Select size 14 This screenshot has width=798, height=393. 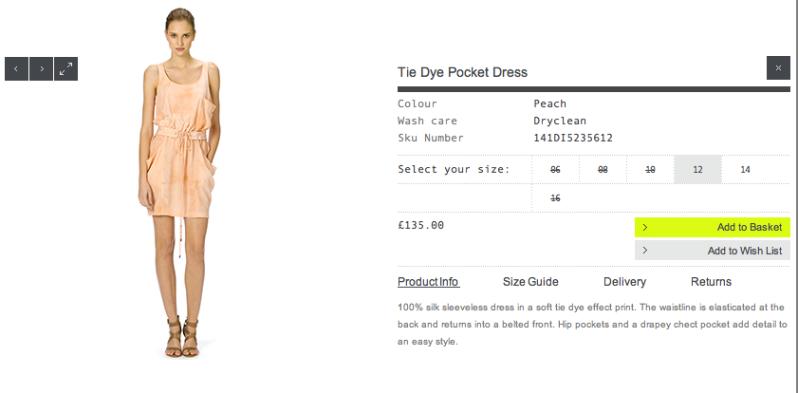pos(745,170)
